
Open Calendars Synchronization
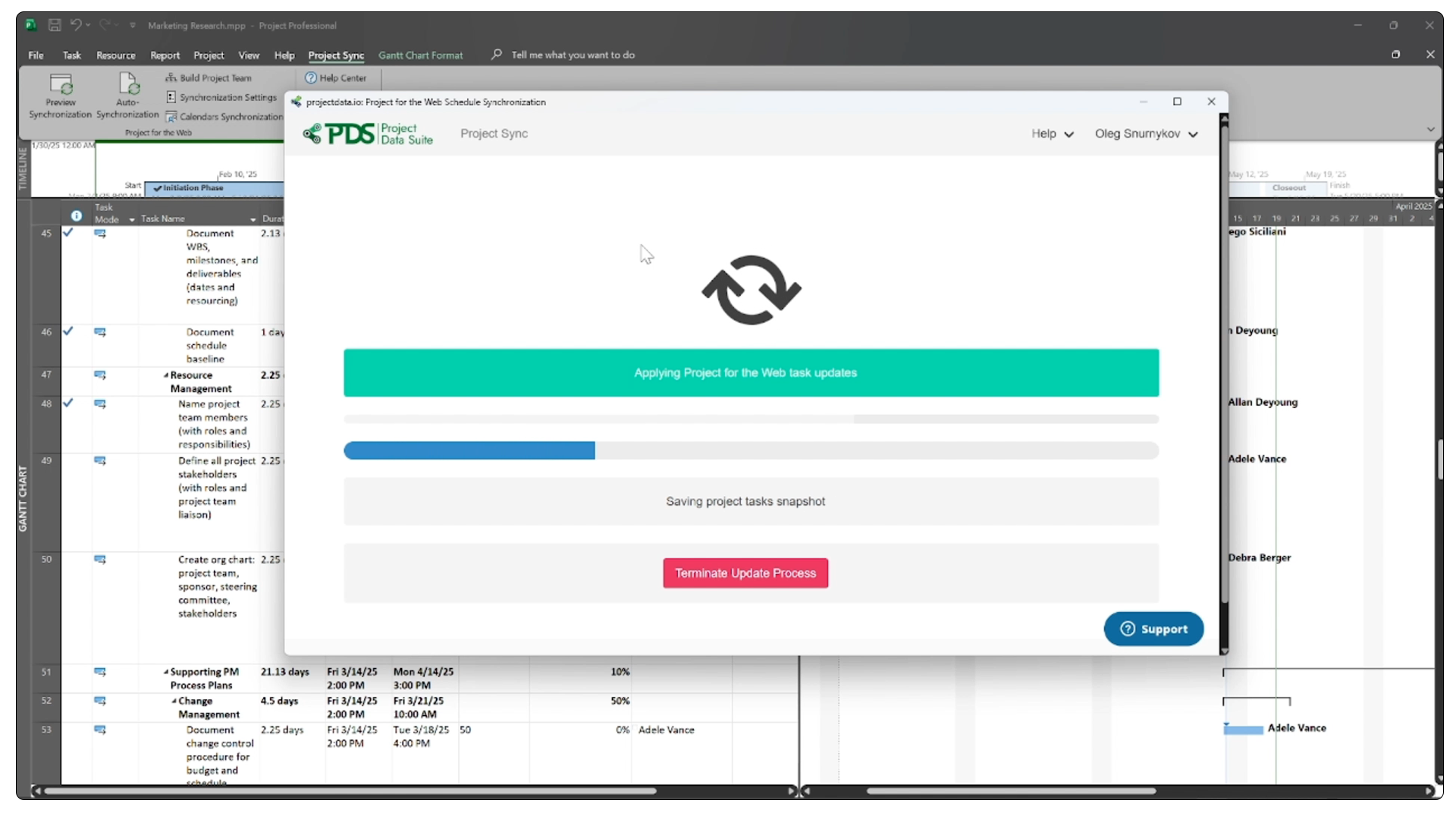tap(224, 117)
